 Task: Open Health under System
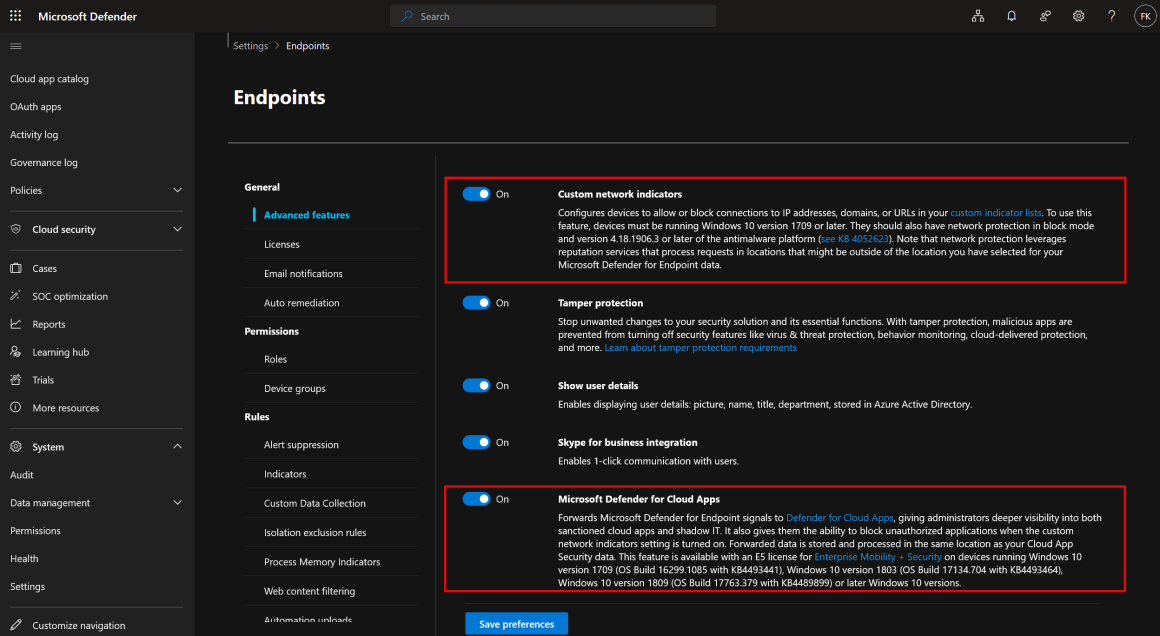pyautogui.click(x=24, y=558)
